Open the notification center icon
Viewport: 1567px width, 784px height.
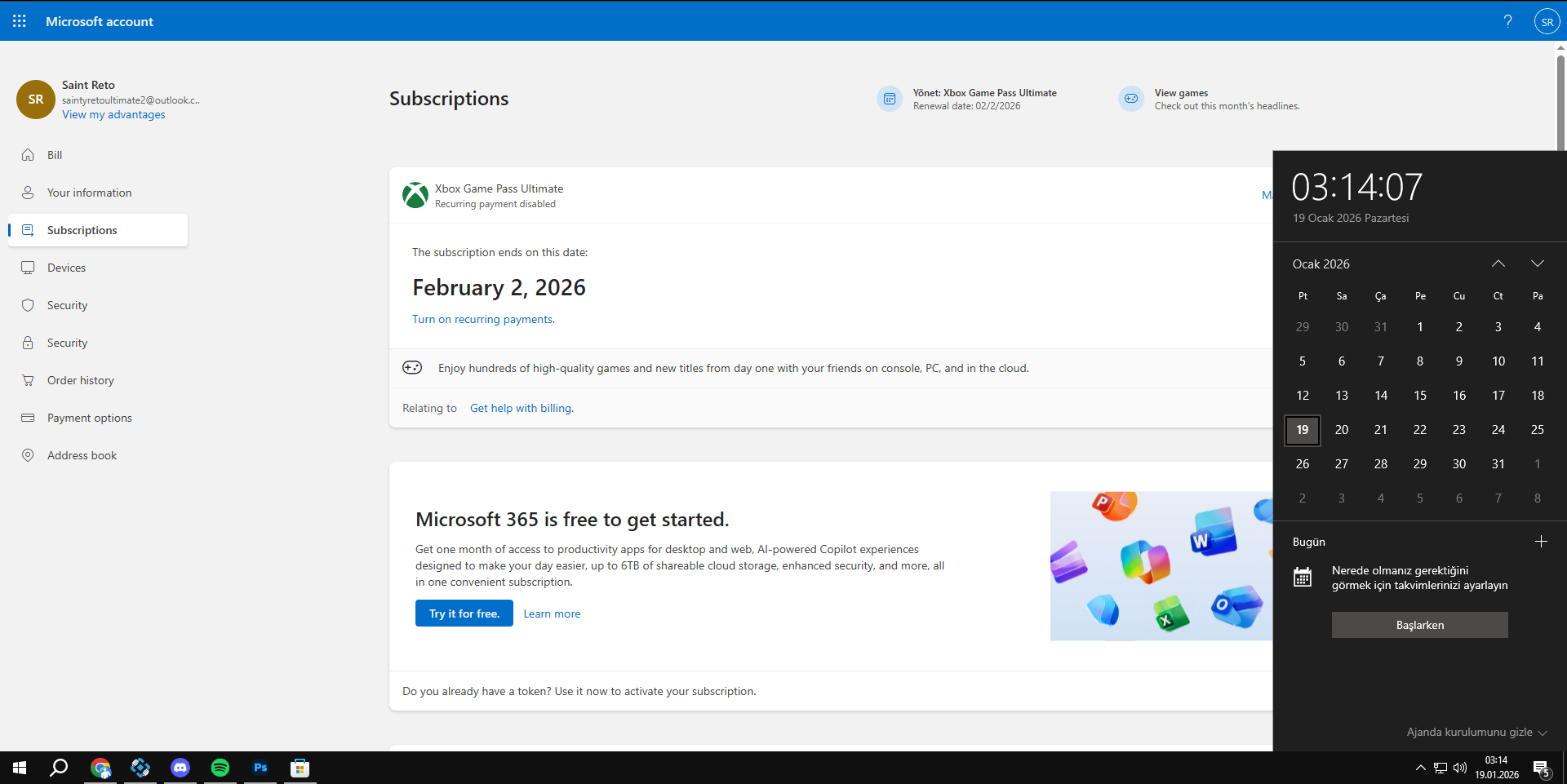click(1542, 768)
